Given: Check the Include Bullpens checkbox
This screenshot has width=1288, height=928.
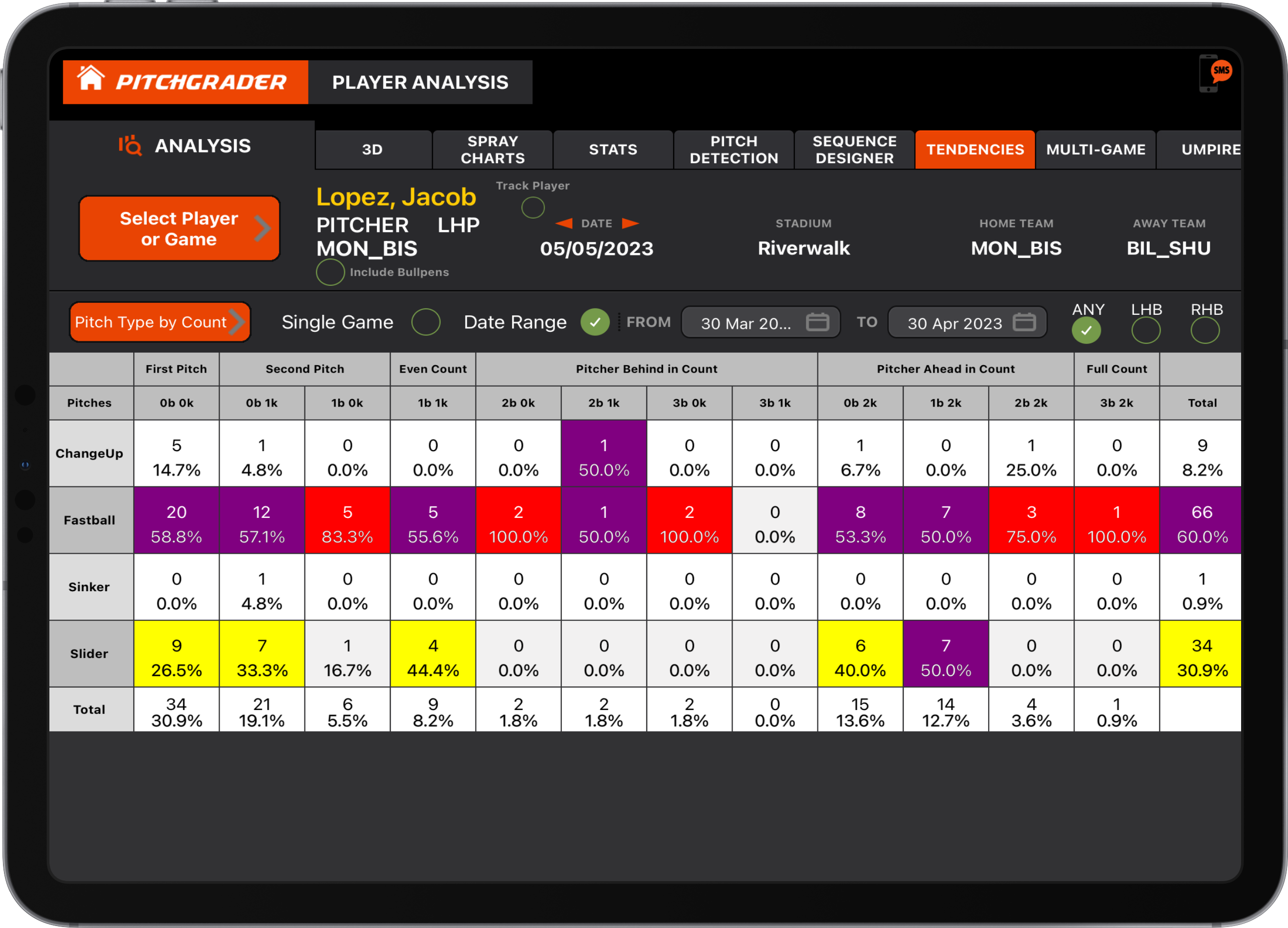Looking at the screenshot, I should pyautogui.click(x=329, y=272).
